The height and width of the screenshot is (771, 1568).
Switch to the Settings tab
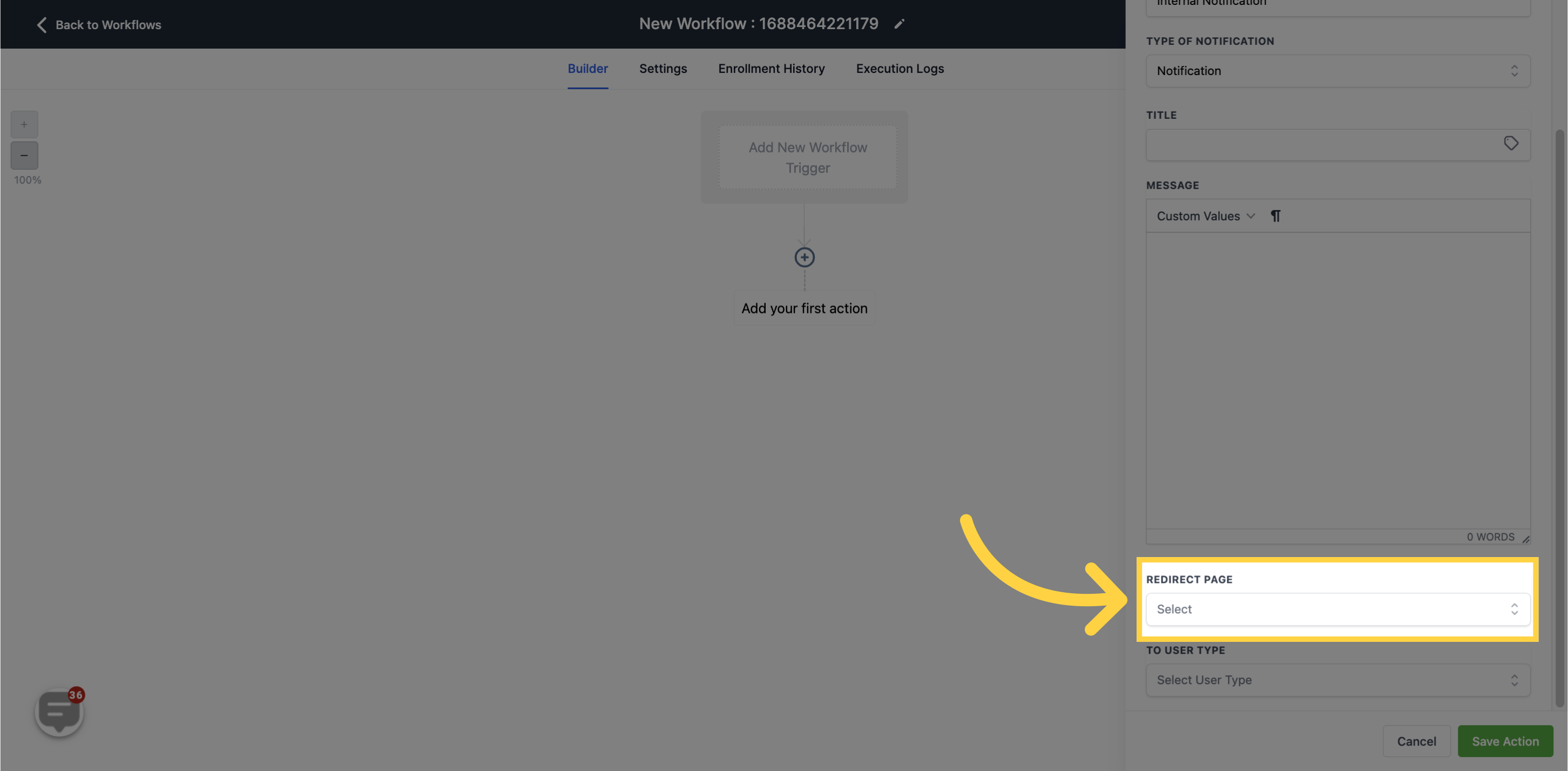tap(663, 68)
